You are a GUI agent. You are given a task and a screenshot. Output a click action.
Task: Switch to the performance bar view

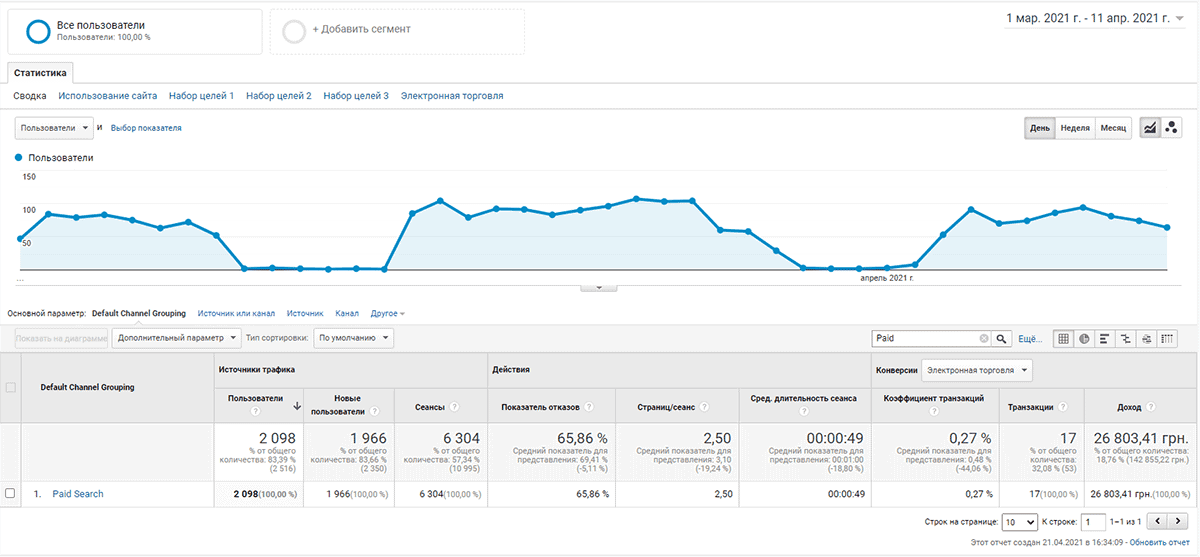coord(1105,339)
